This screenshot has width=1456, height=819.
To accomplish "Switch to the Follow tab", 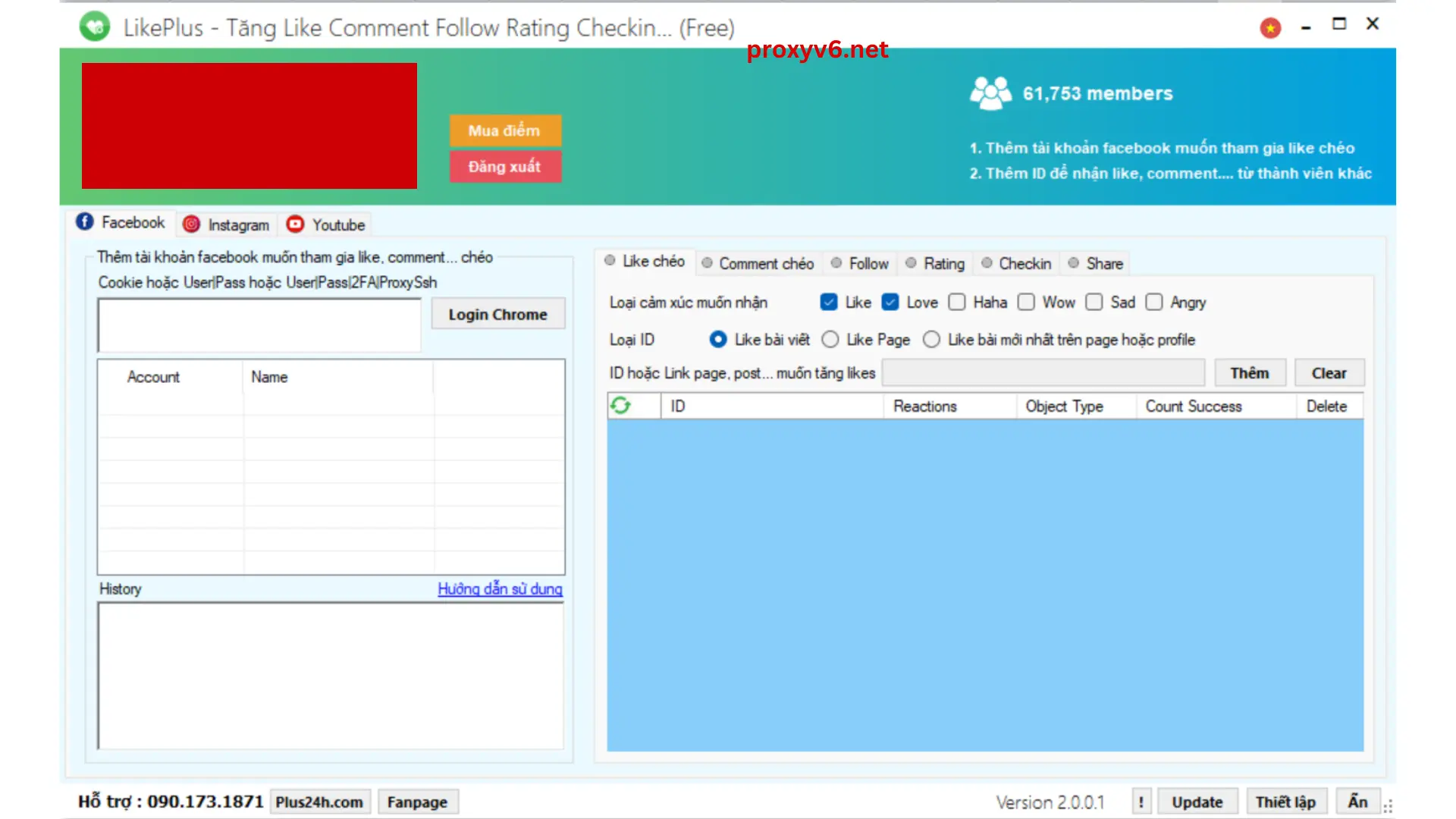I will point(867,263).
